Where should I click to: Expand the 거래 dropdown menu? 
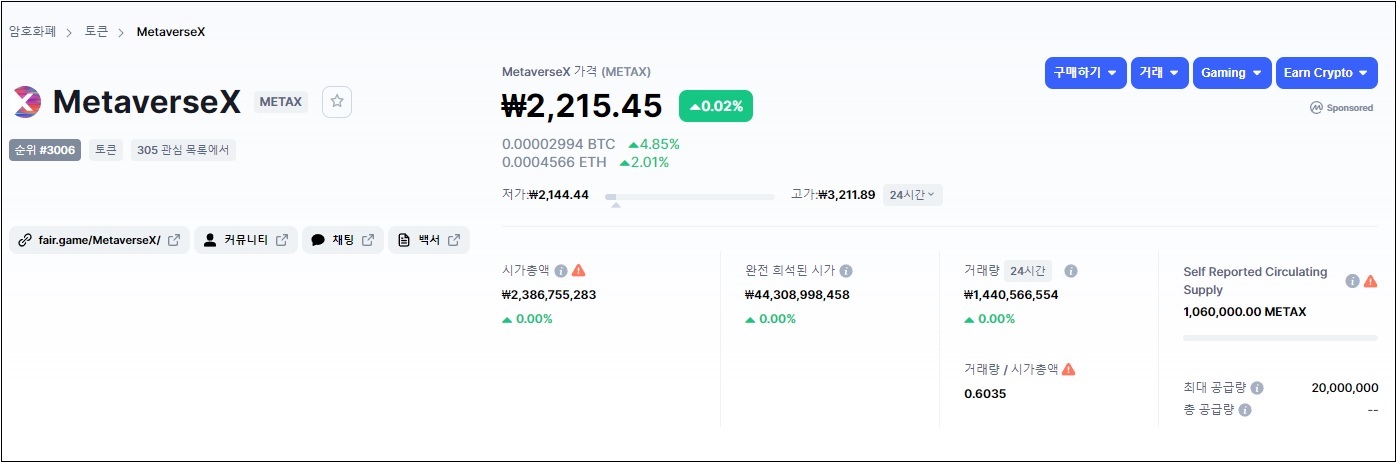click(x=1159, y=73)
